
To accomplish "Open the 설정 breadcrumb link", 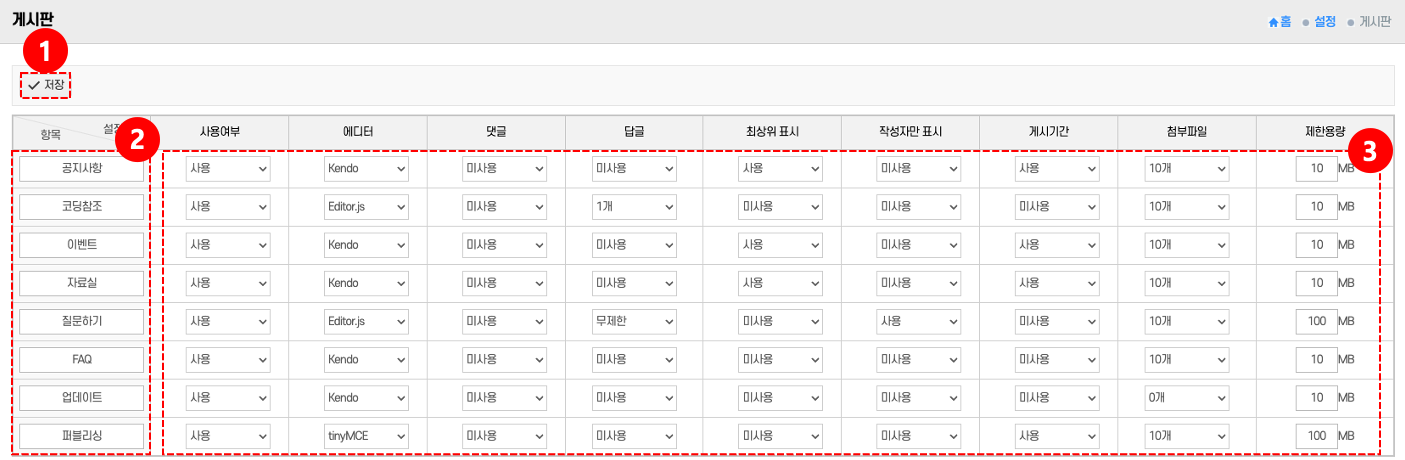I will (x=1324, y=21).
